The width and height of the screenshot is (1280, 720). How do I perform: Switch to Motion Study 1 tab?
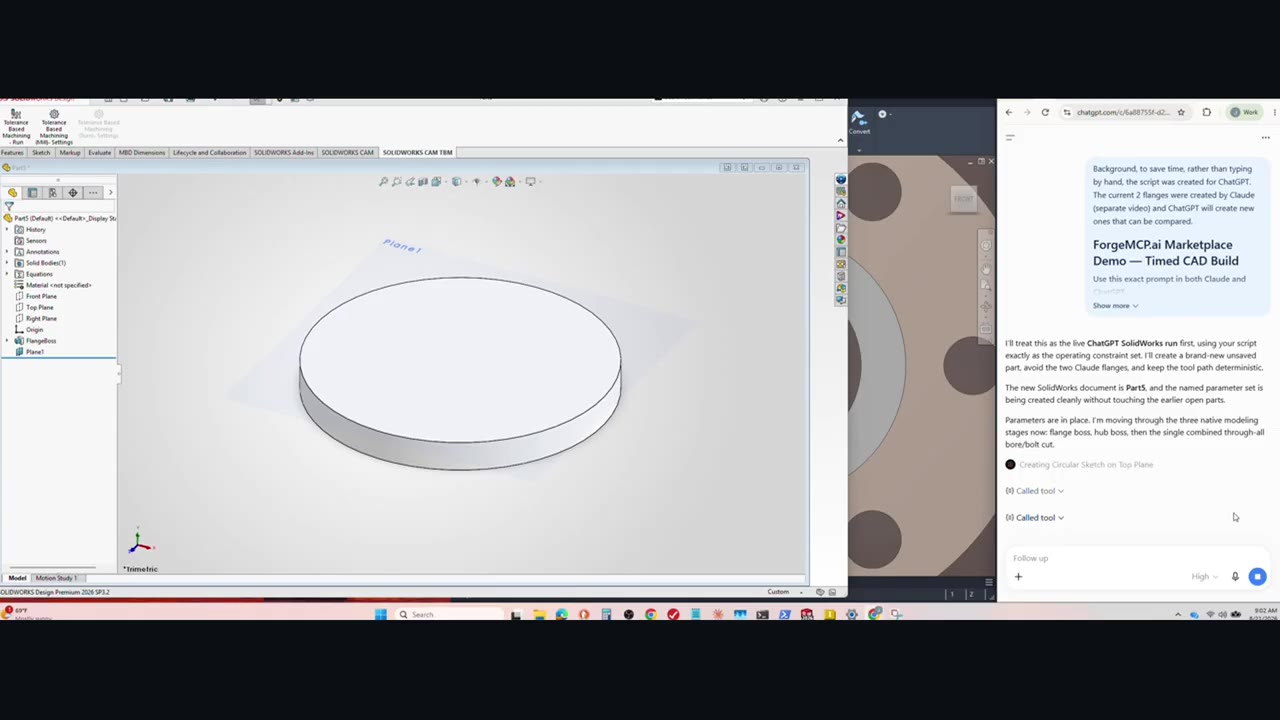coord(56,578)
